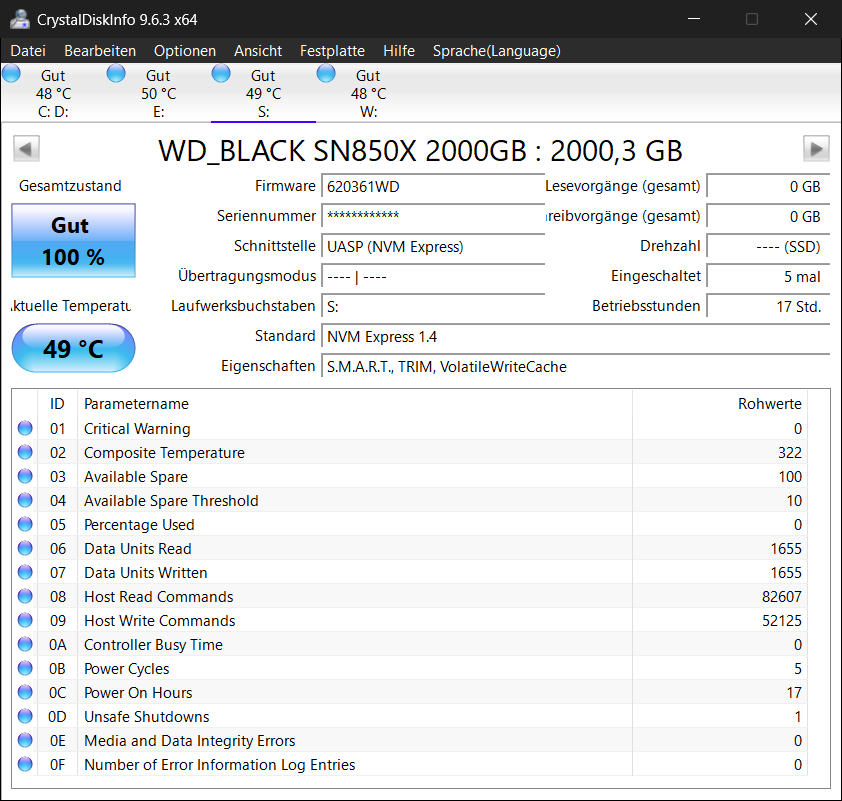Open the Datei menu
The height and width of the screenshot is (801, 842).
point(28,51)
